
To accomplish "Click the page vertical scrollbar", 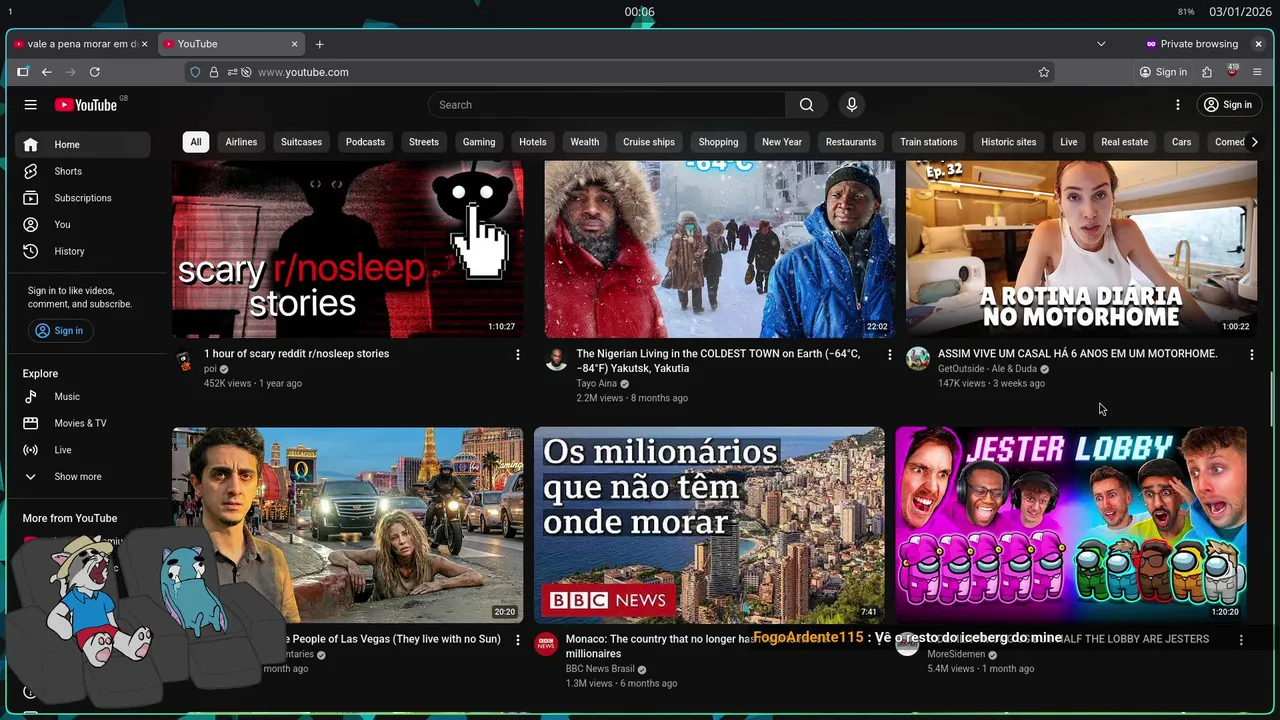I will (1271, 400).
